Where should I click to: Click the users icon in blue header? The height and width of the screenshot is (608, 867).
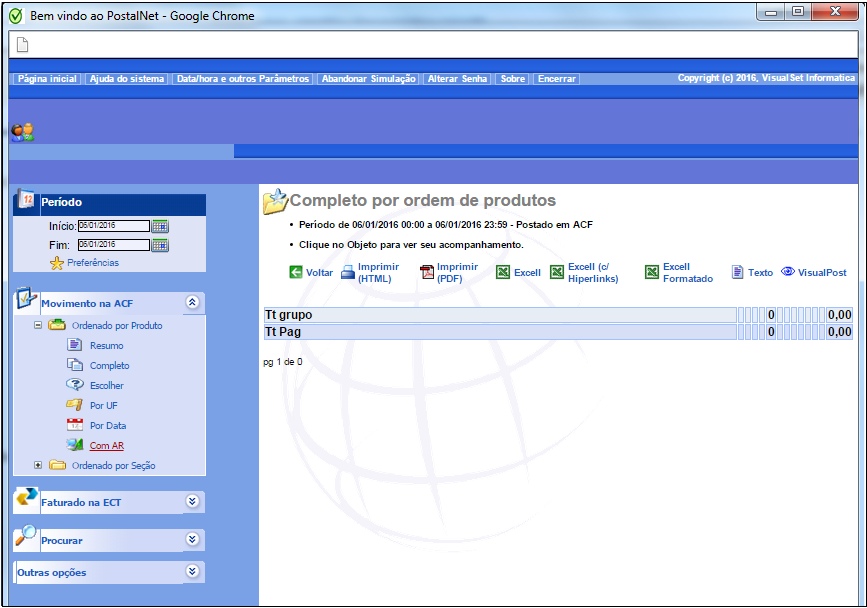(x=22, y=132)
